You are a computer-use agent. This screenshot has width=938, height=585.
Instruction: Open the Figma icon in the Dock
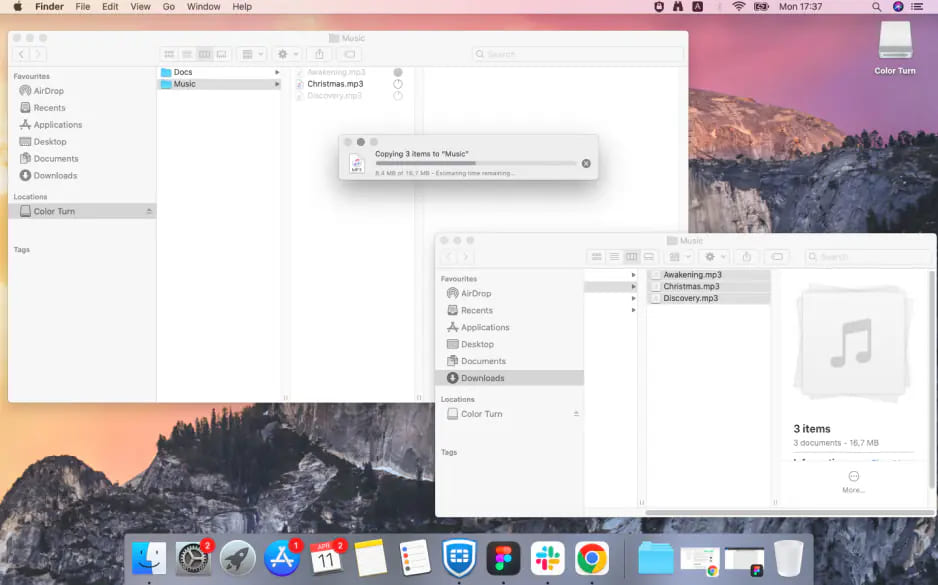point(503,558)
